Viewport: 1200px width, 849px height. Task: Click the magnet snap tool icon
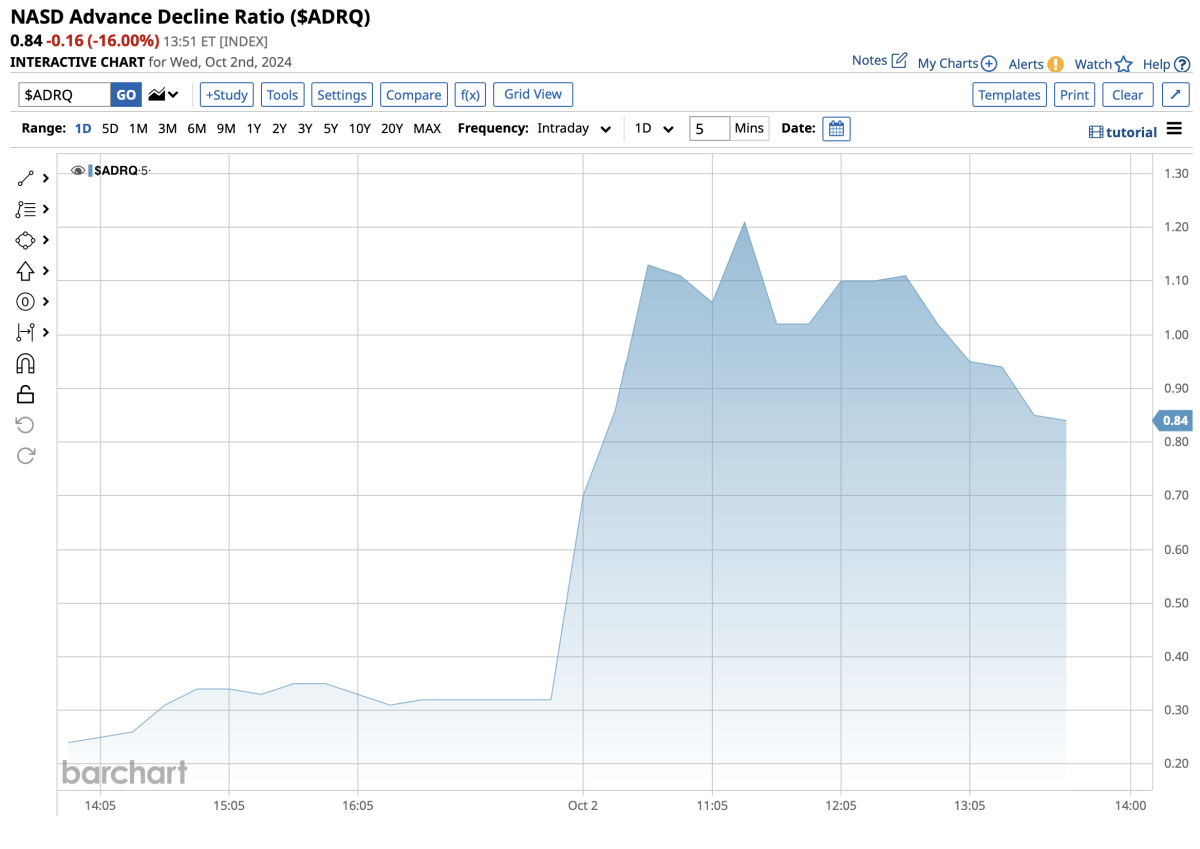[26, 363]
